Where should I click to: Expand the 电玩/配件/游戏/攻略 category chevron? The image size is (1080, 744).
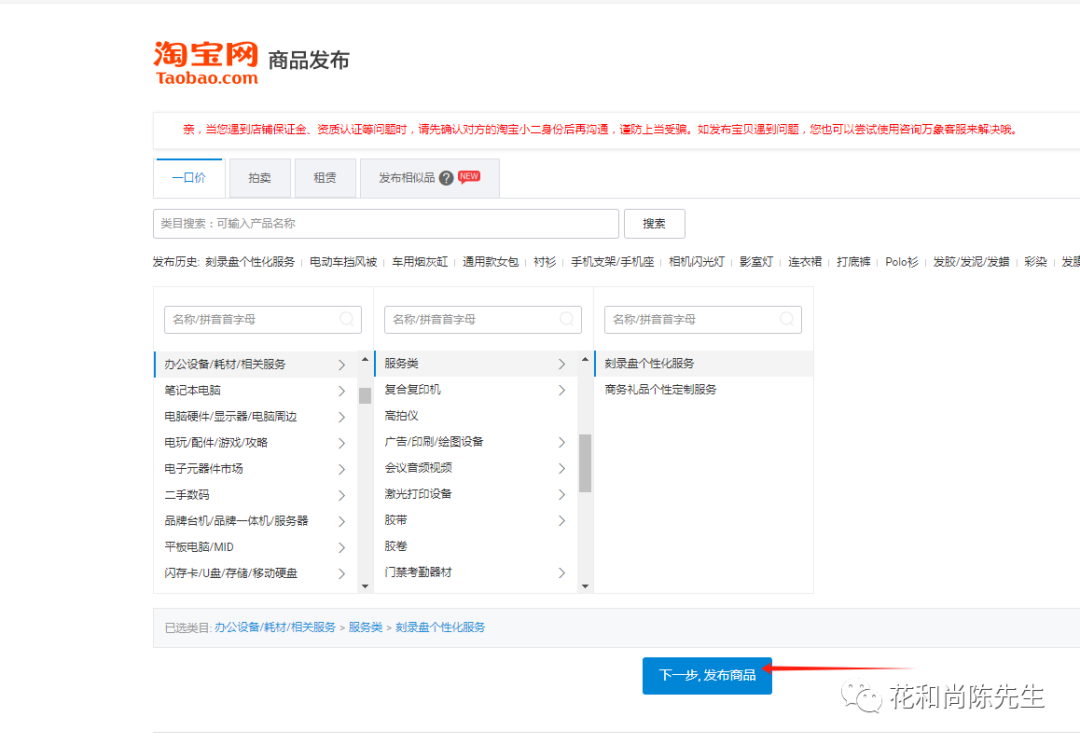point(341,442)
